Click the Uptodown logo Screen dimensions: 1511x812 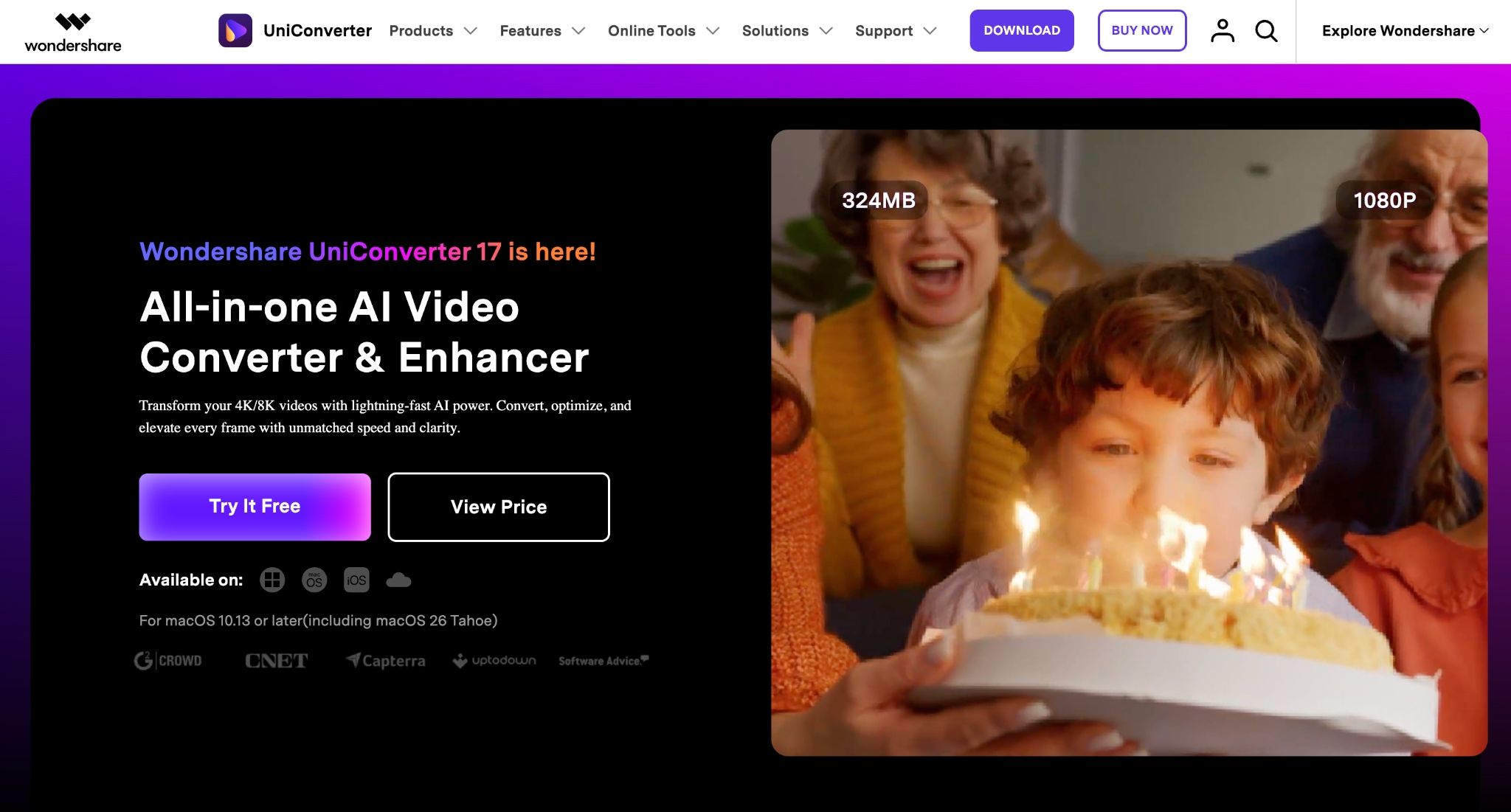point(494,661)
